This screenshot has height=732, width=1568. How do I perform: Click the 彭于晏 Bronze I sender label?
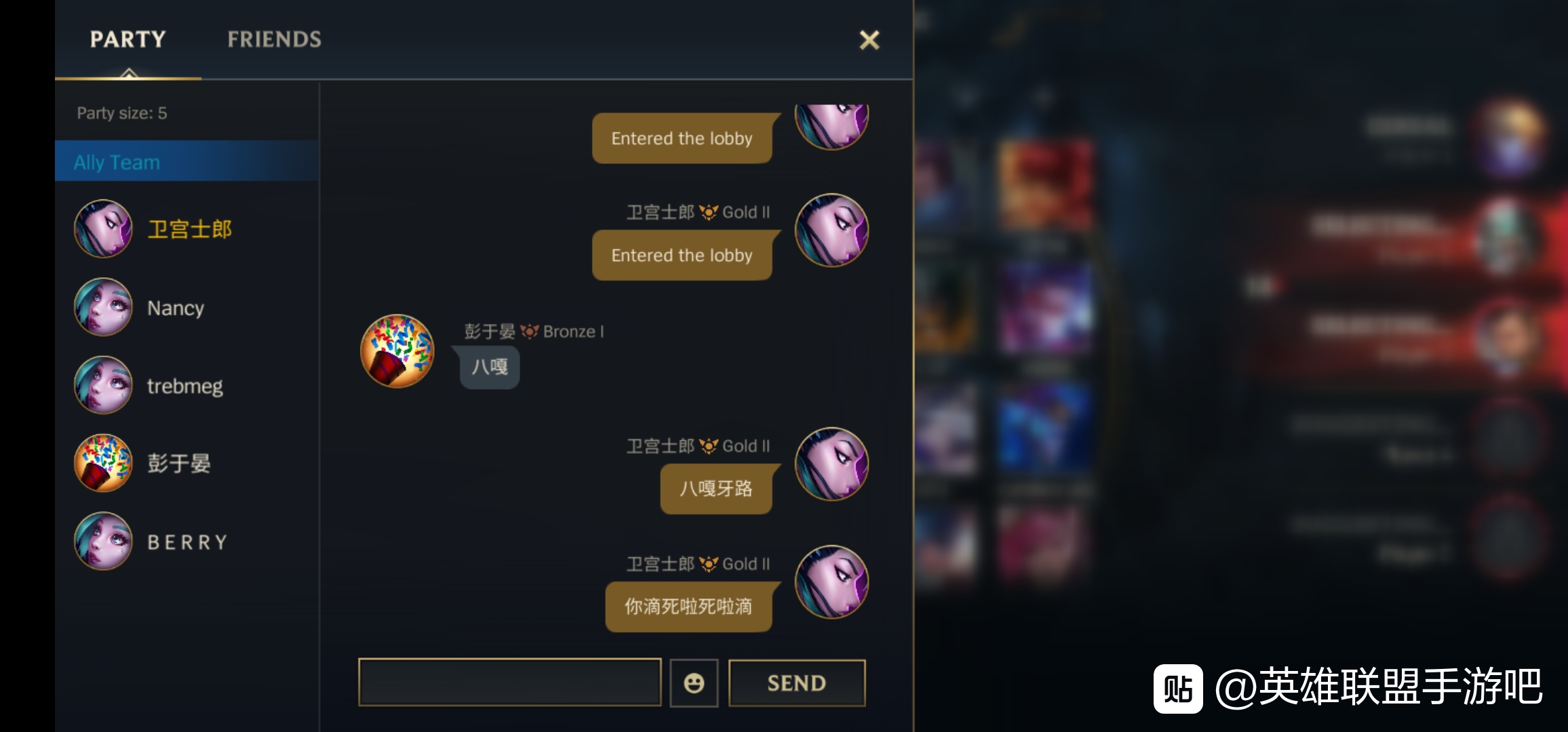coord(534,331)
